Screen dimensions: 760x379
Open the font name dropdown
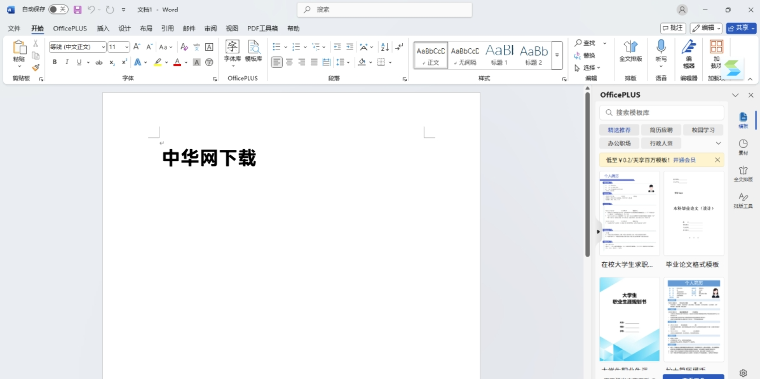click(x=103, y=47)
